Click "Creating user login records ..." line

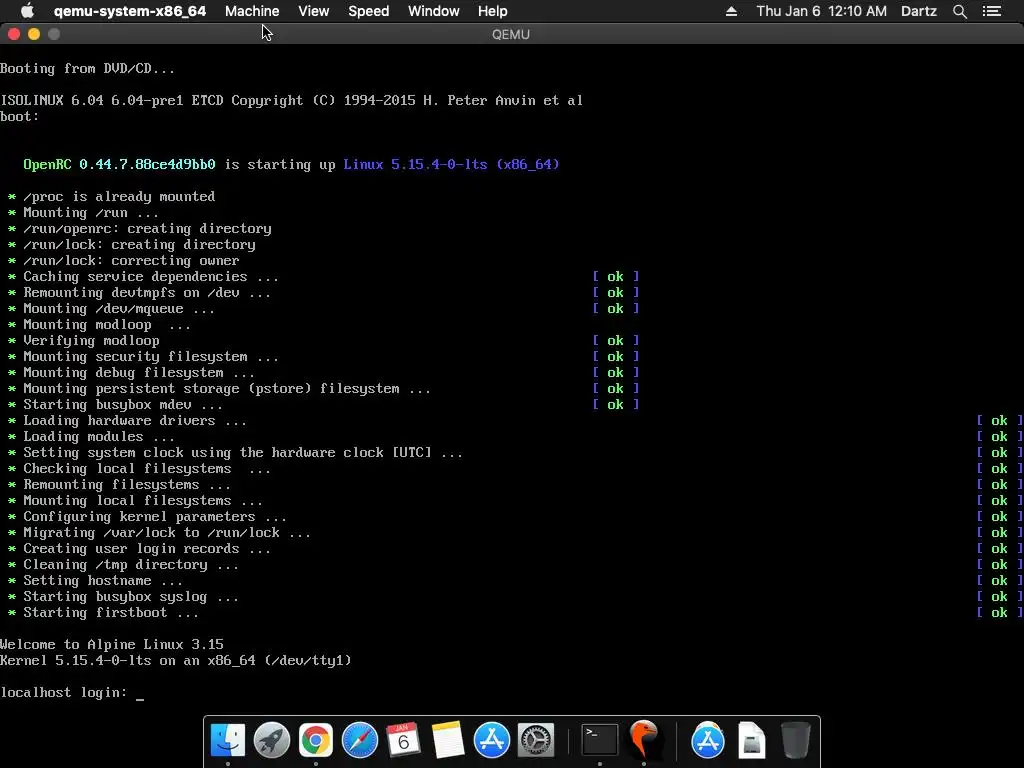click(147, 549)
